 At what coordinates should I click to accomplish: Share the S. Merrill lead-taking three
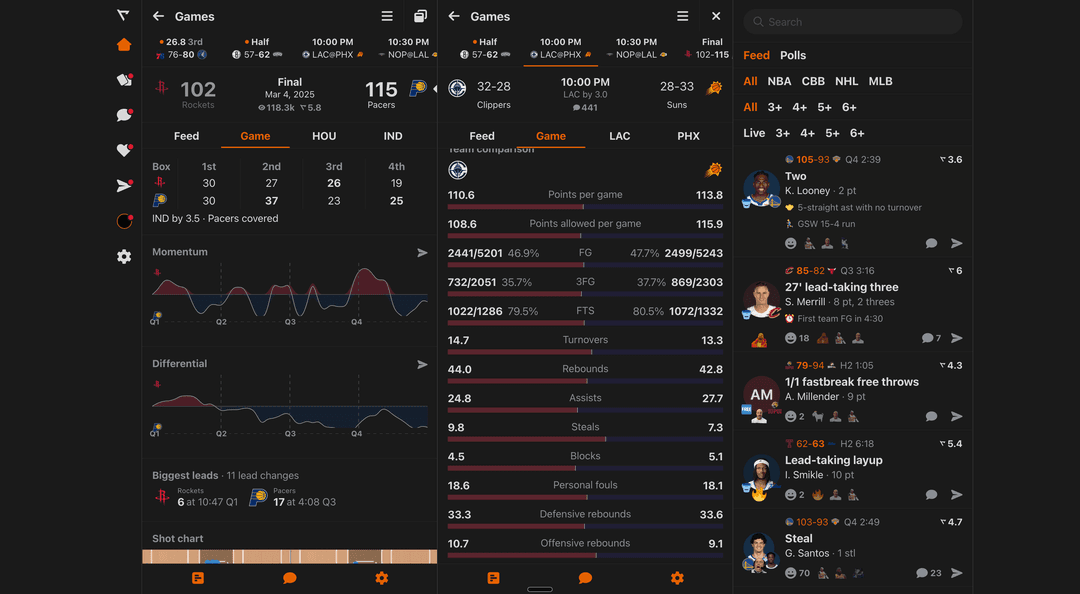957,338
